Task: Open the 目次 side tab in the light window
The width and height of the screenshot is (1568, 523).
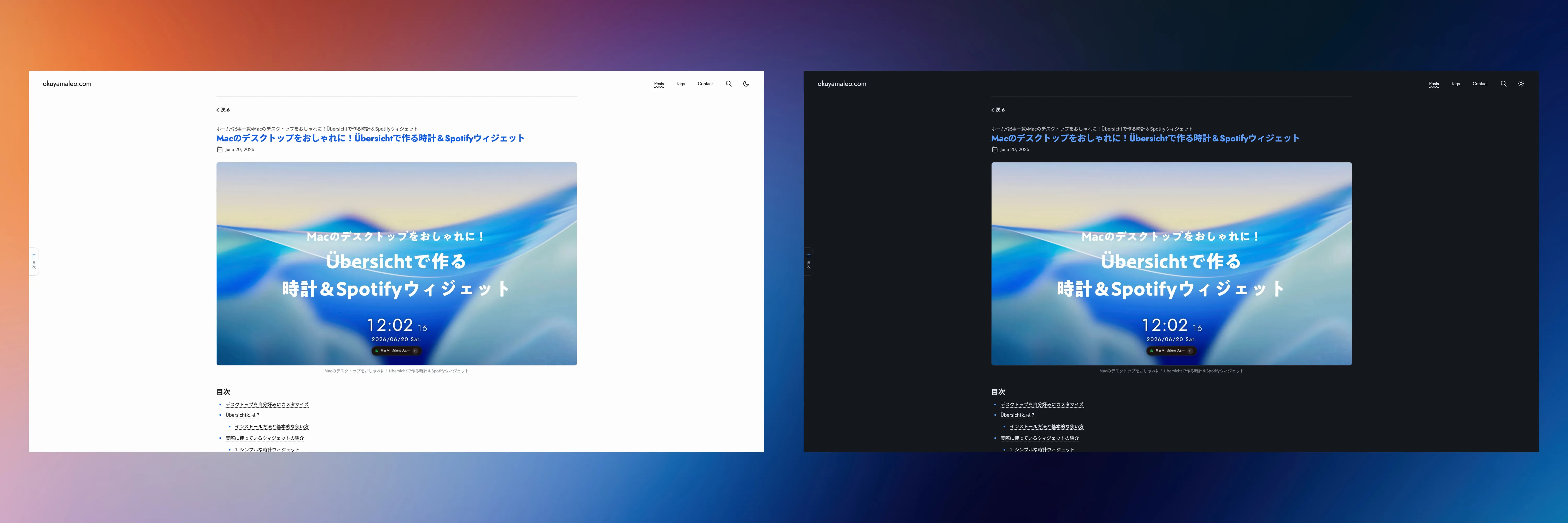Action: pos(34,261)
